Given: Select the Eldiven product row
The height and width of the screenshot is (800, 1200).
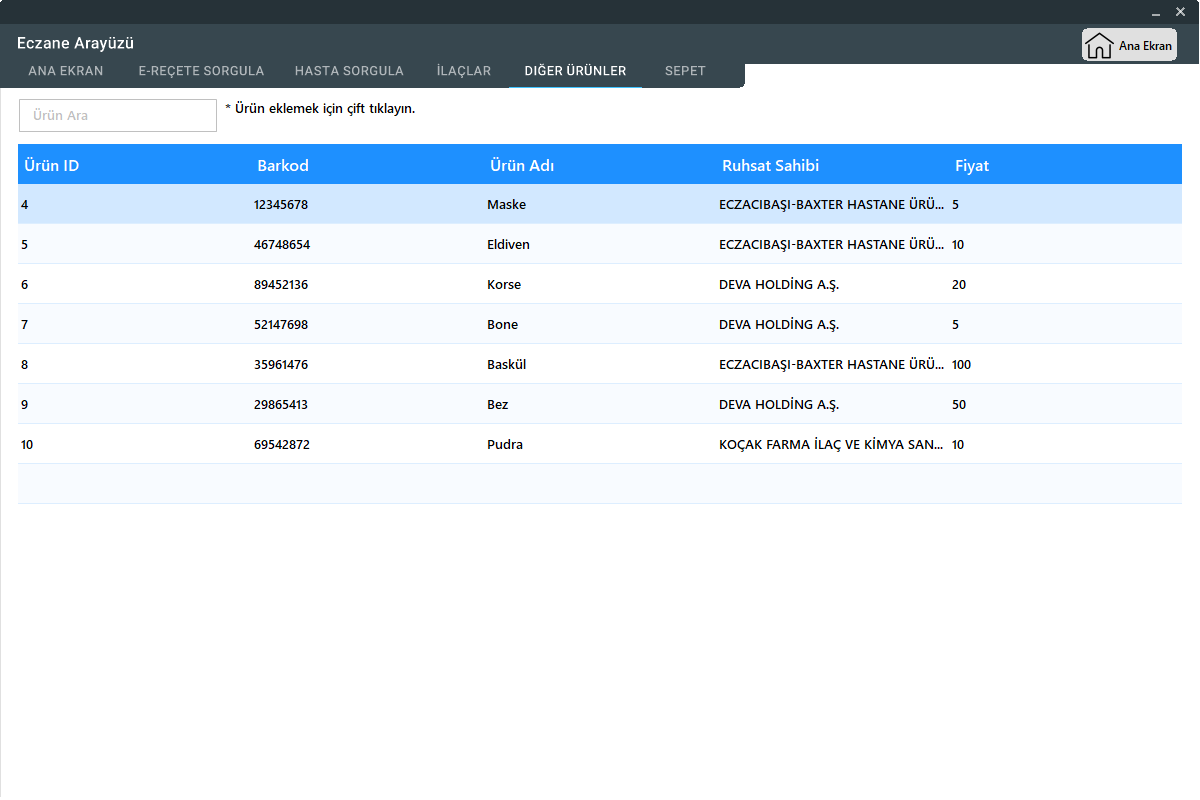Looking at the screenshot, I should [x=508, y=245].
